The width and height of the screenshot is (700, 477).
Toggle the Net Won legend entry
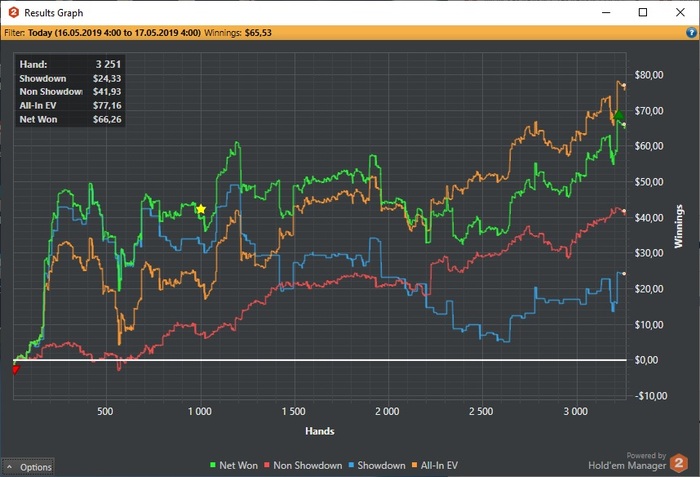pos(234,465)
